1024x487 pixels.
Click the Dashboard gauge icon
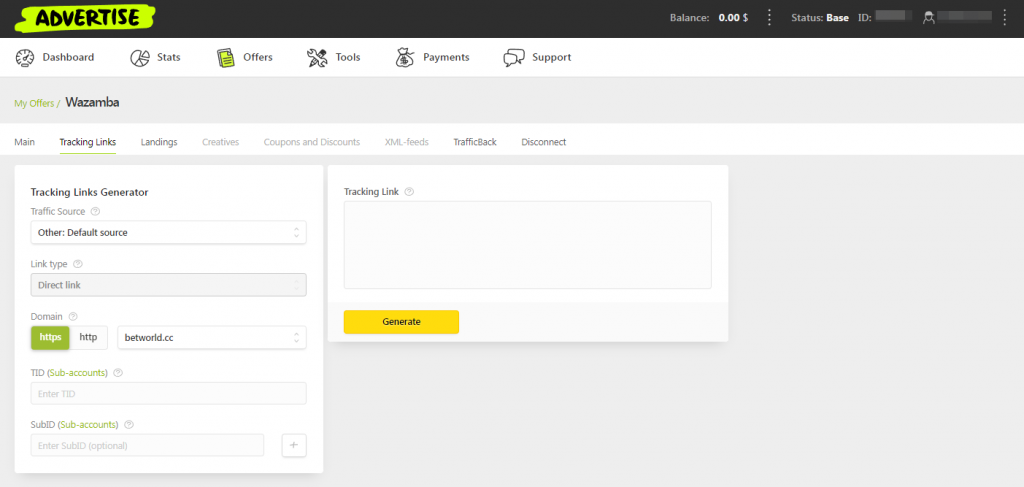click(x=25, y=57)
